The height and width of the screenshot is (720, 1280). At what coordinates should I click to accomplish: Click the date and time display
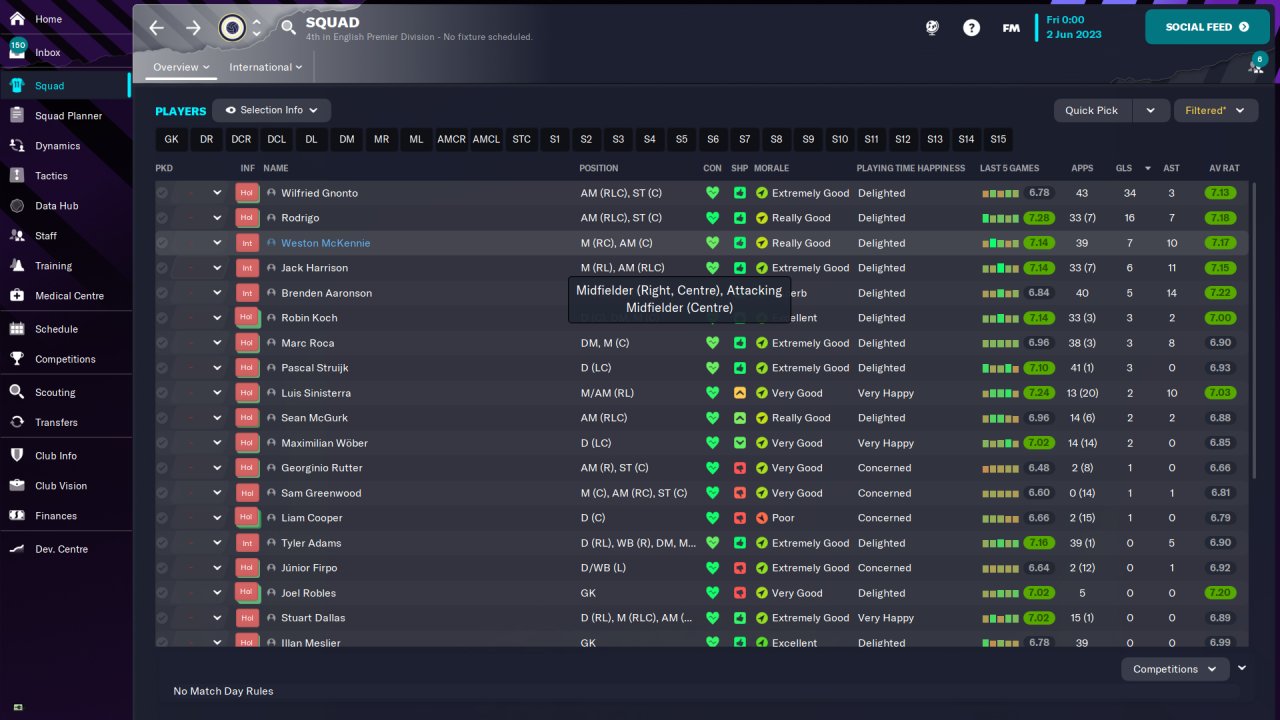click(1073, 27)
